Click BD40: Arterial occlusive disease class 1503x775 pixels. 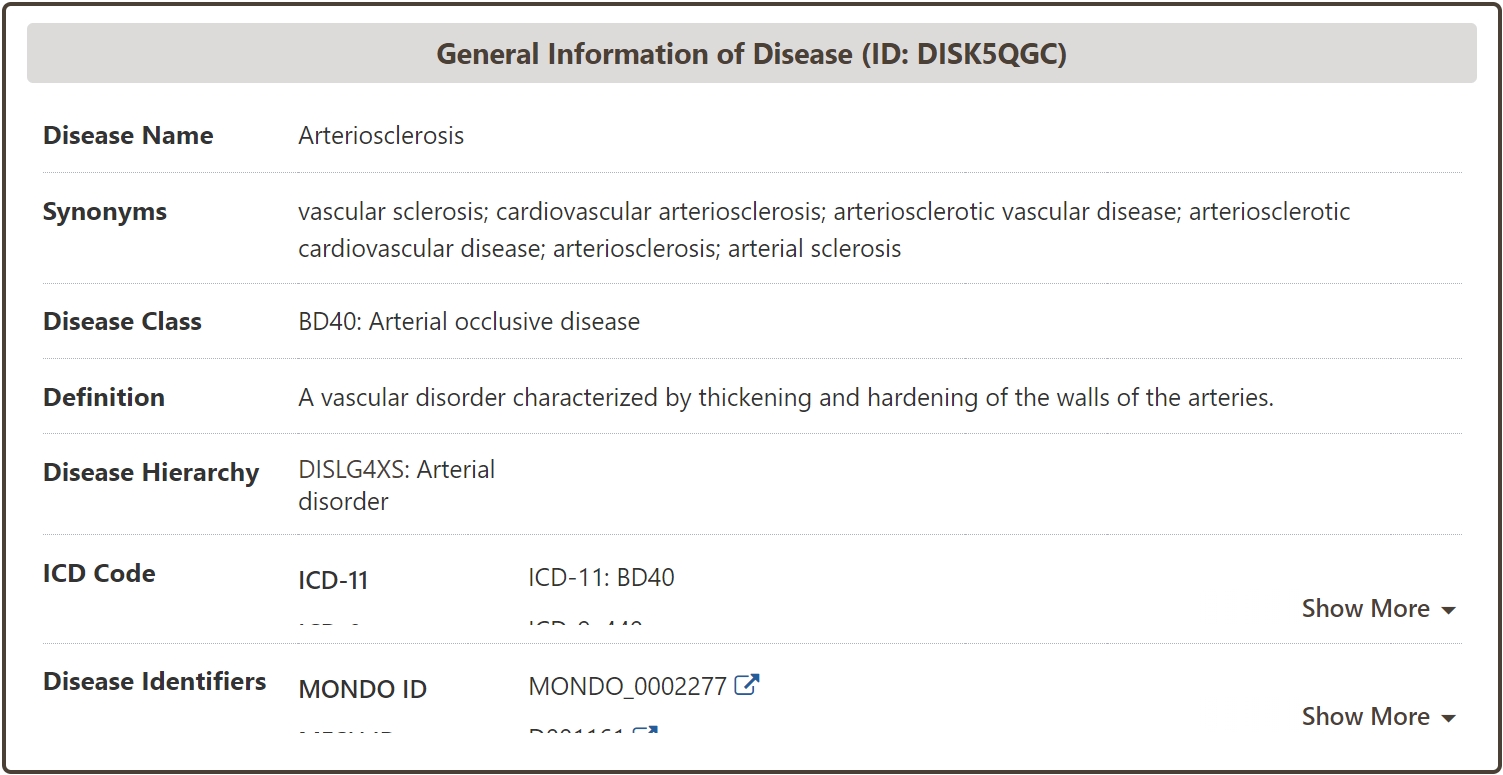click(469, 322)
